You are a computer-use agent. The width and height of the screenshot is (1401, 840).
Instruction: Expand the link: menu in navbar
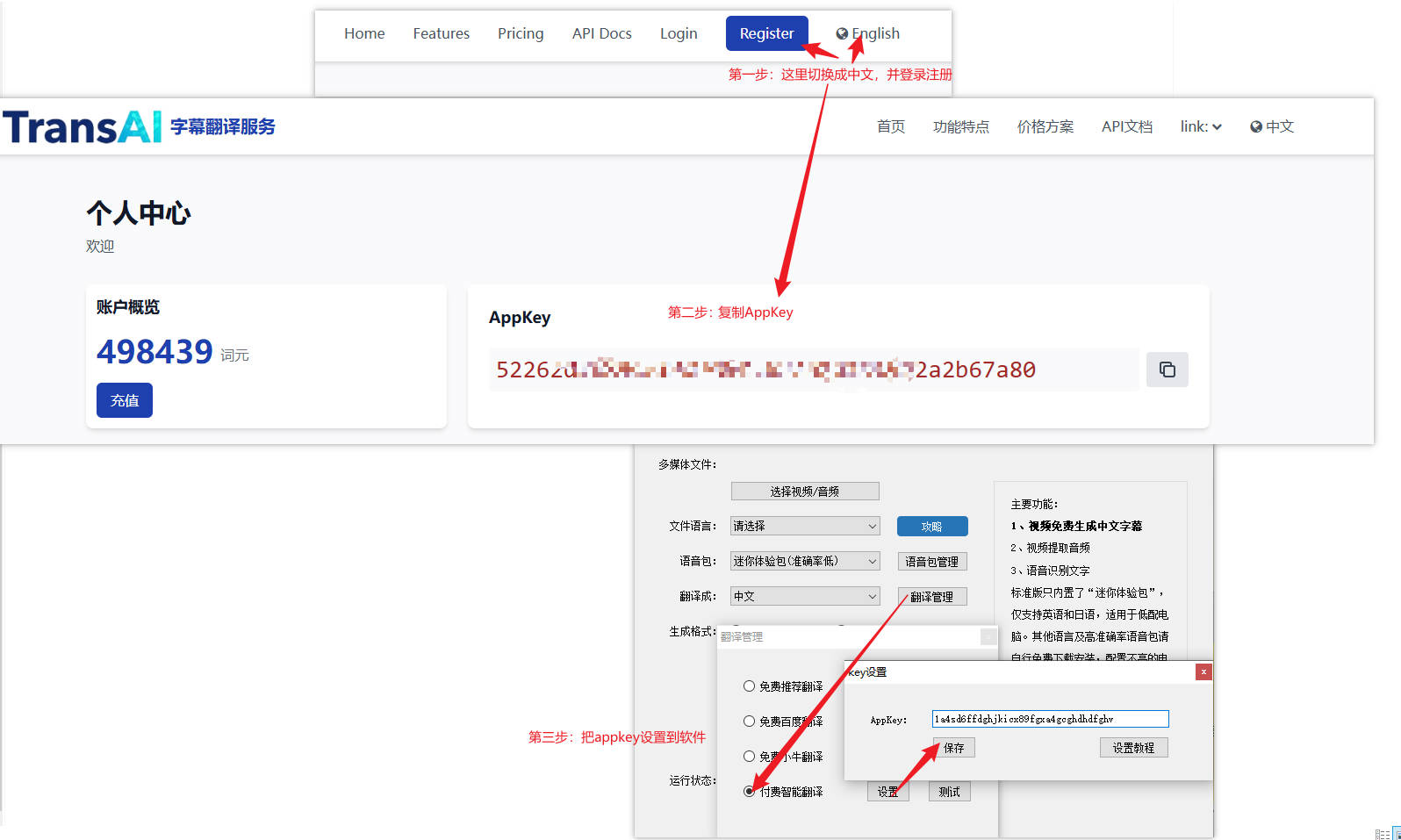click(1200, 126)
